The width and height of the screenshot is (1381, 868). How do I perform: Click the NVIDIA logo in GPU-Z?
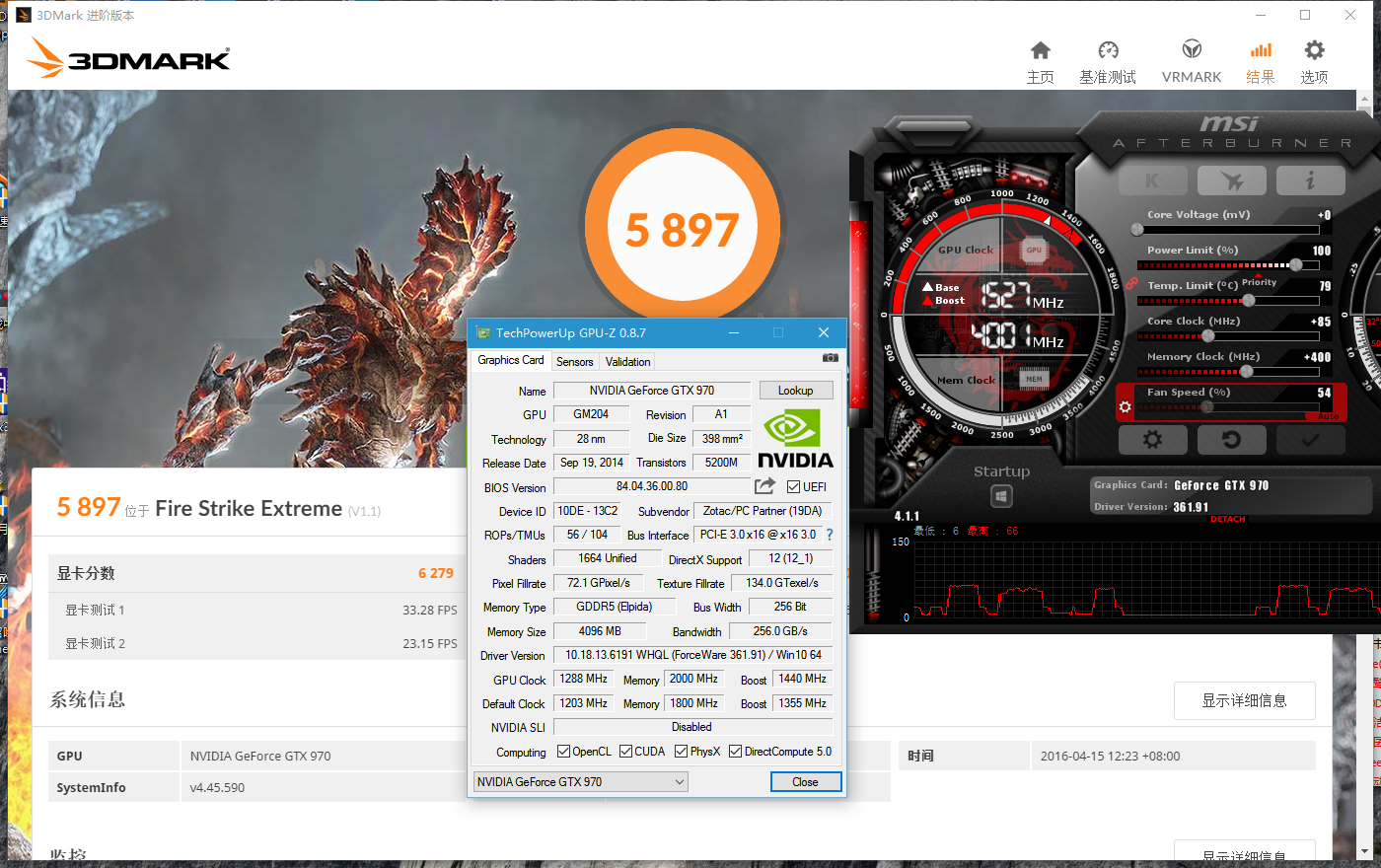click(795, 439)
